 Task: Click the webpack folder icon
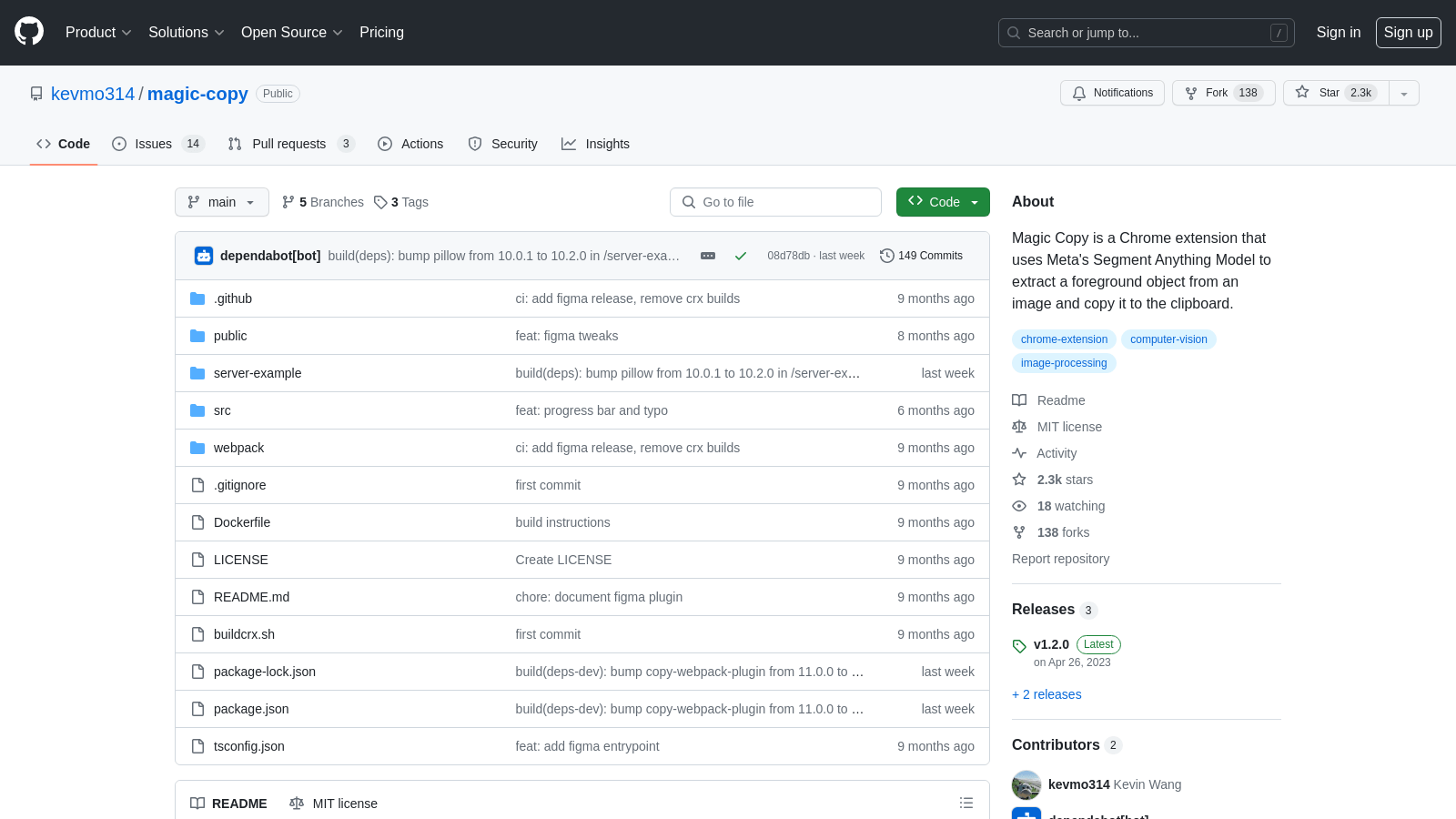197,448
